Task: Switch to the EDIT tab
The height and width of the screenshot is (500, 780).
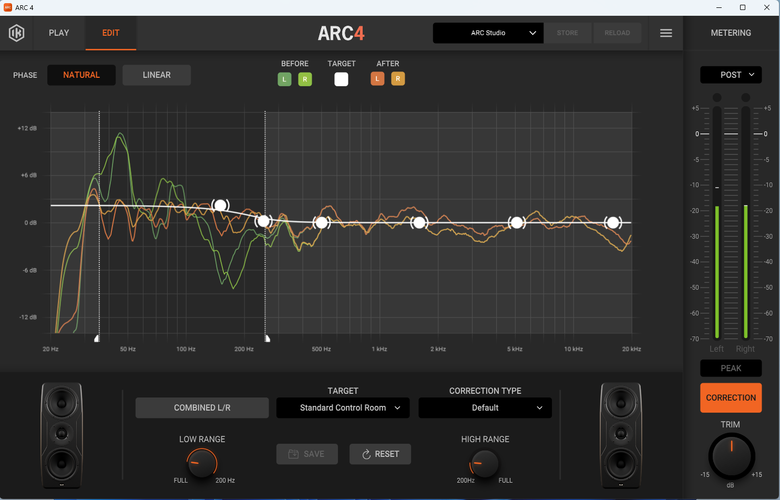Action: [110, 33]
